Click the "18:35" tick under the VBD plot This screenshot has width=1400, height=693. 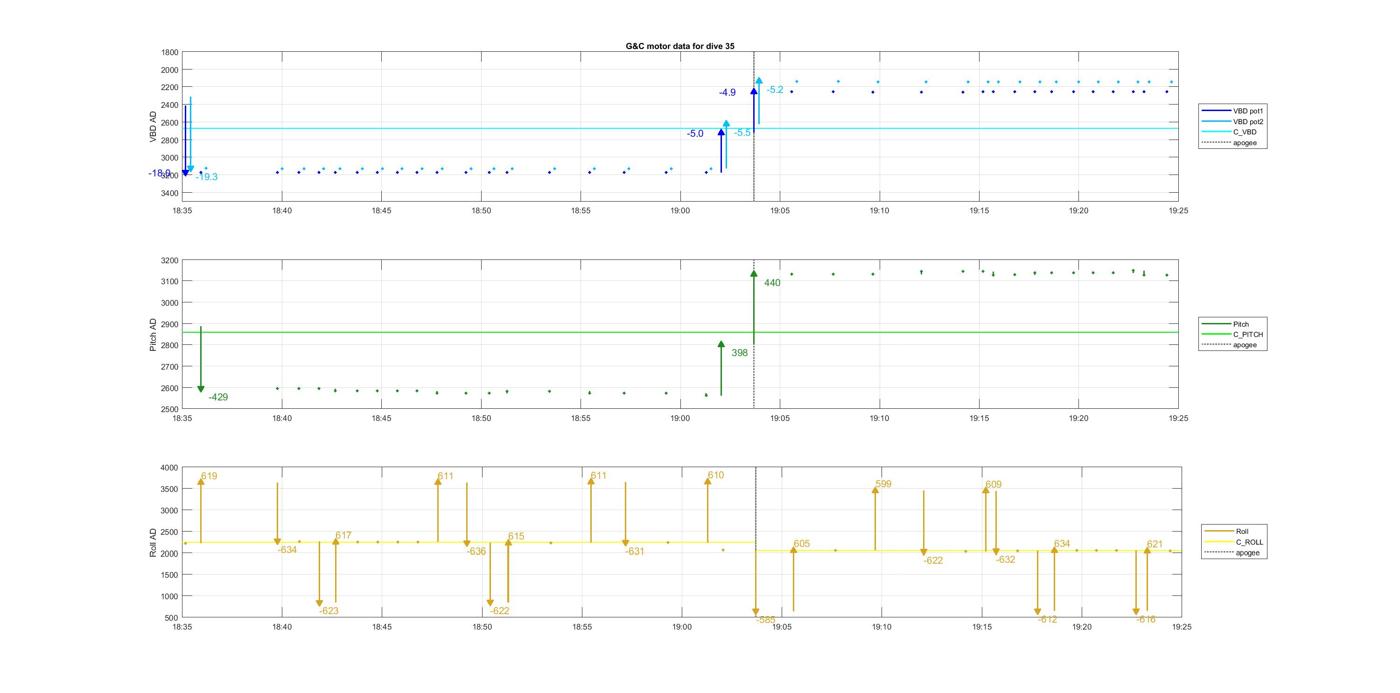pyautogui.click(x=182, y=211)
